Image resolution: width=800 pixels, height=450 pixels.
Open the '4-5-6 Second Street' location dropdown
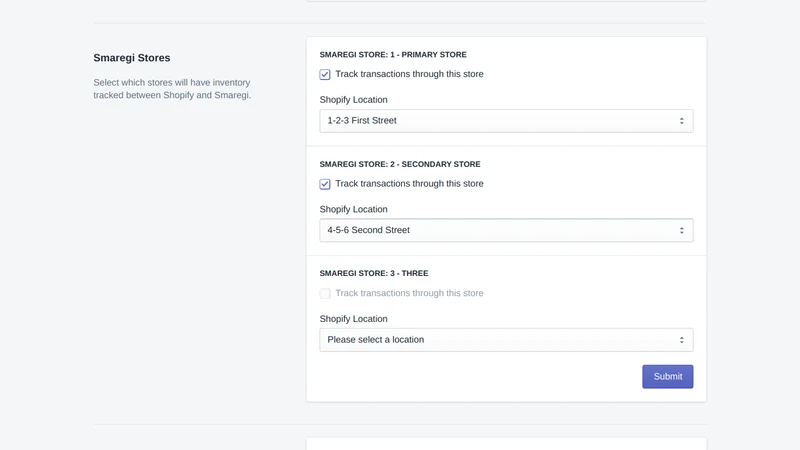506,230
